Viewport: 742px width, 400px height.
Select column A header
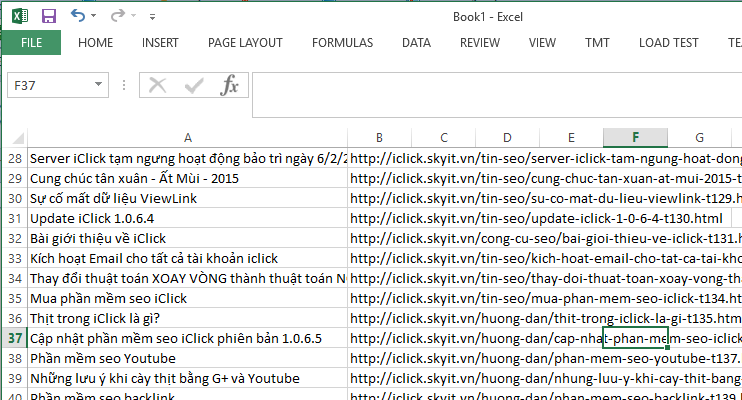(x=187, y=138)
